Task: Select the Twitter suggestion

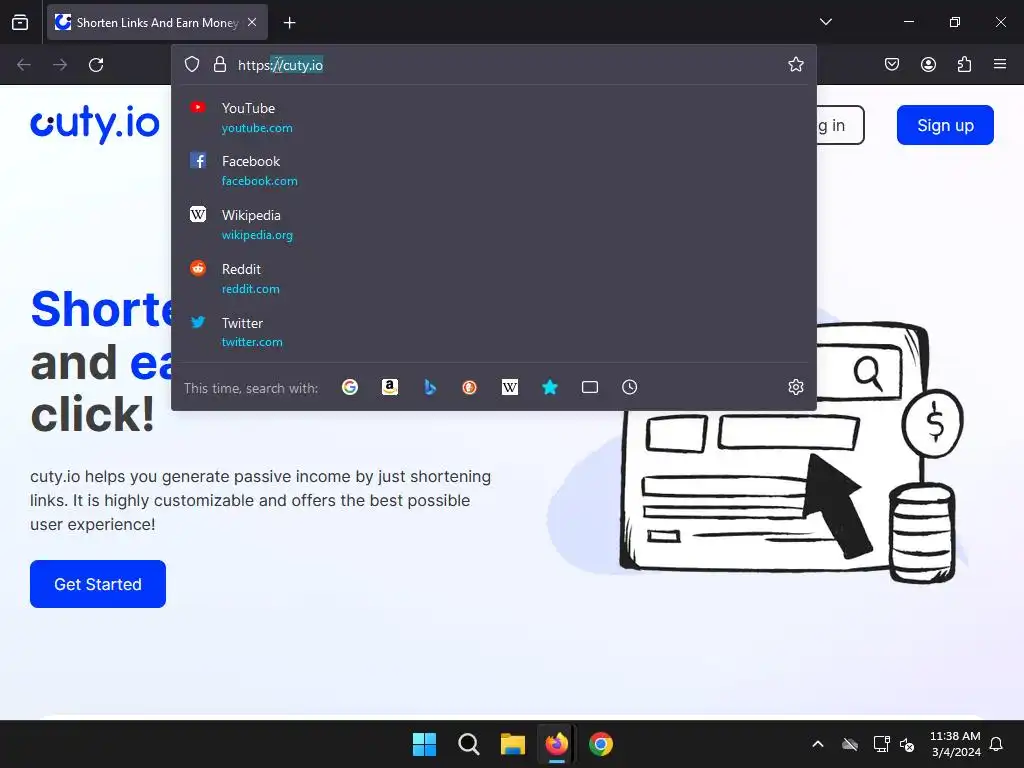Action: coord(494,332)
